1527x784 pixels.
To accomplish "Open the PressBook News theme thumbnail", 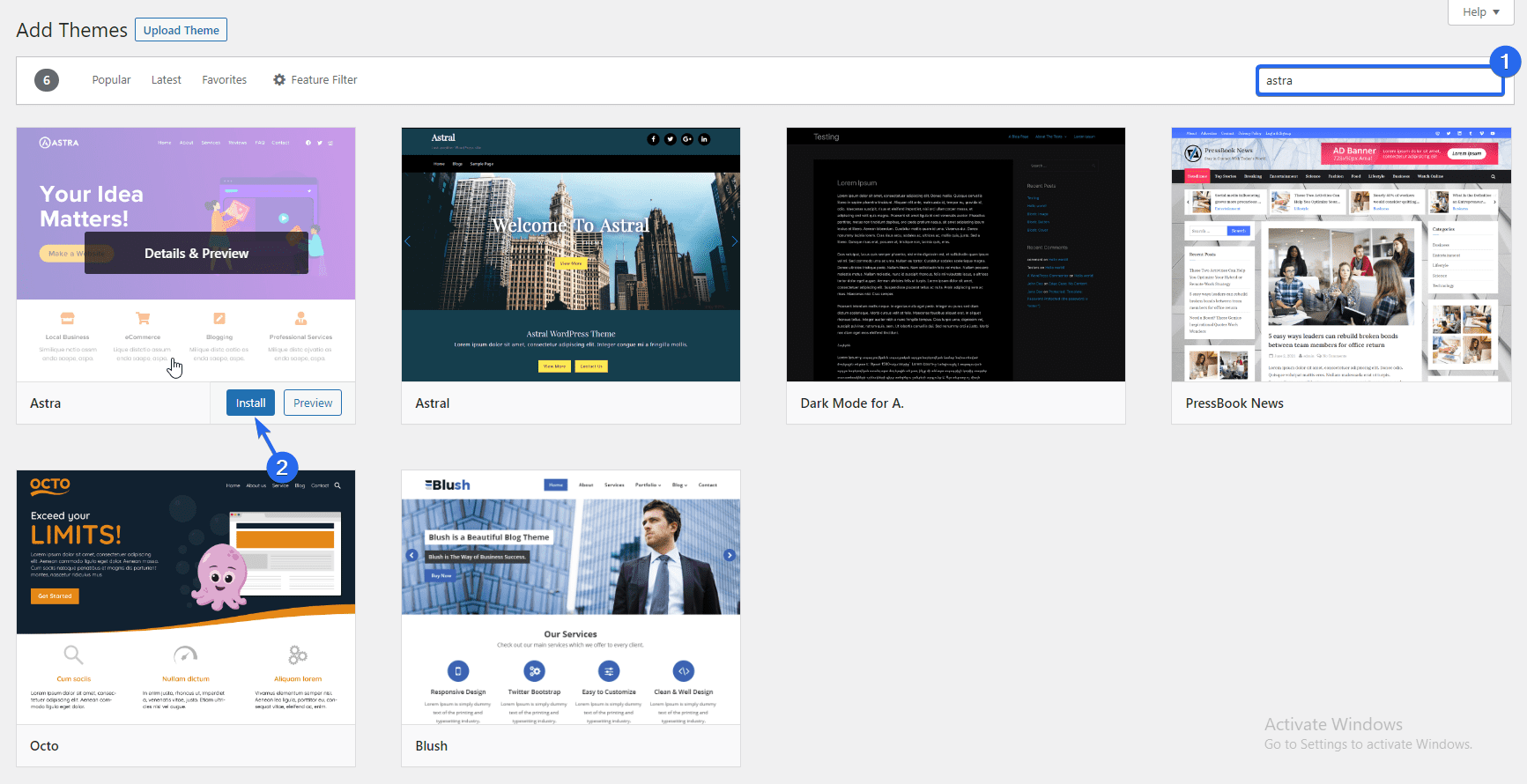I will [x=1341, y=255].
